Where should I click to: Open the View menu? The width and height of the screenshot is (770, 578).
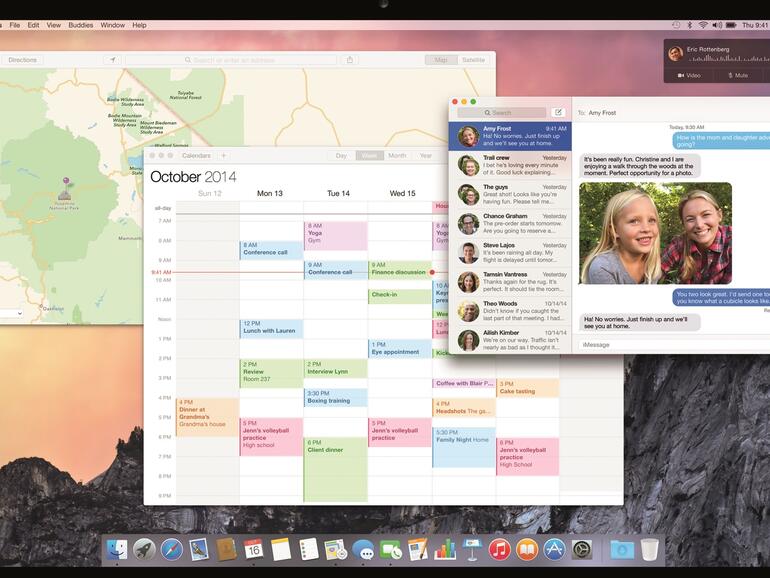(x=54, y=25)
